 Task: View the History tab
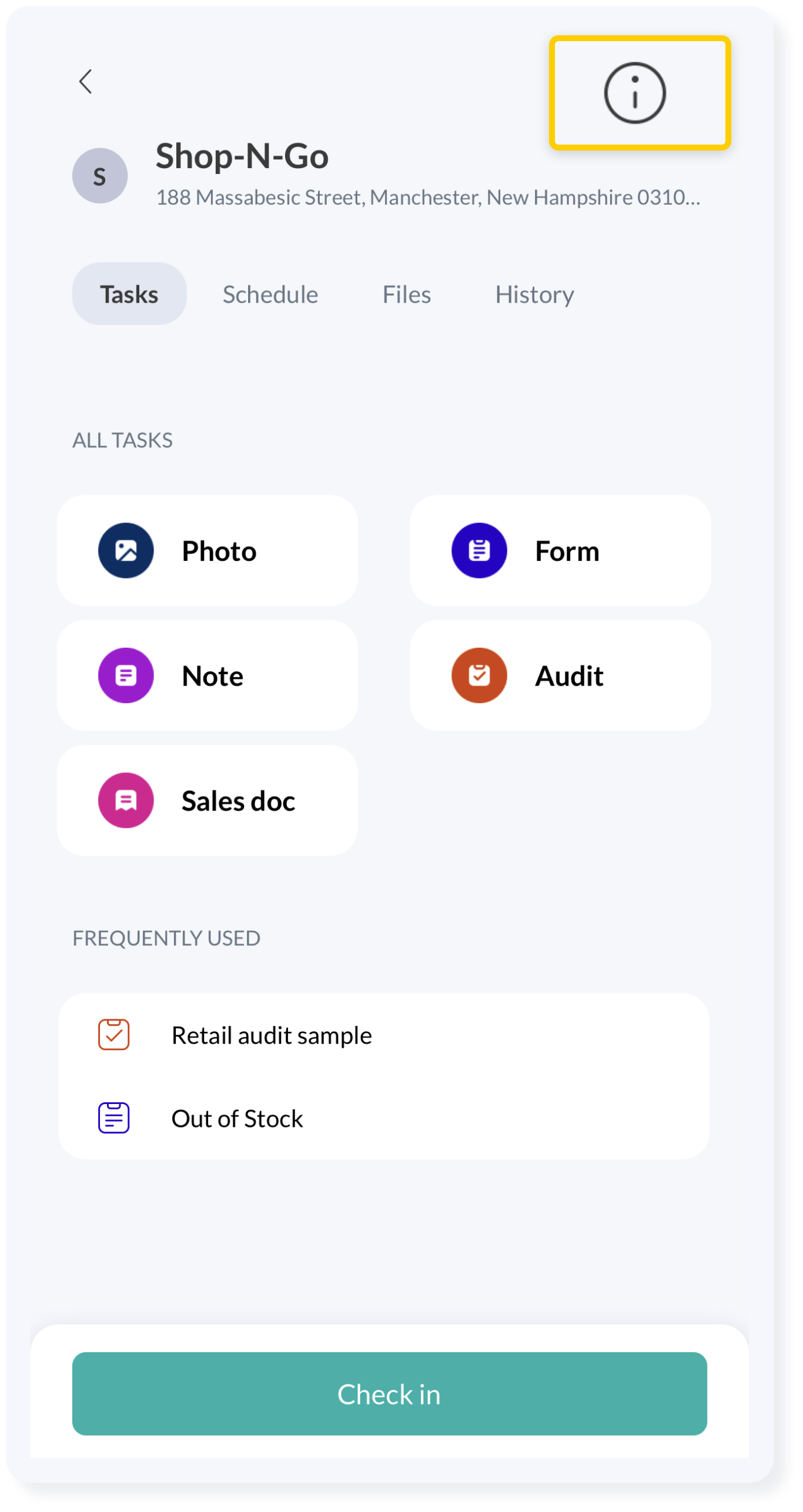click(534, 295)
